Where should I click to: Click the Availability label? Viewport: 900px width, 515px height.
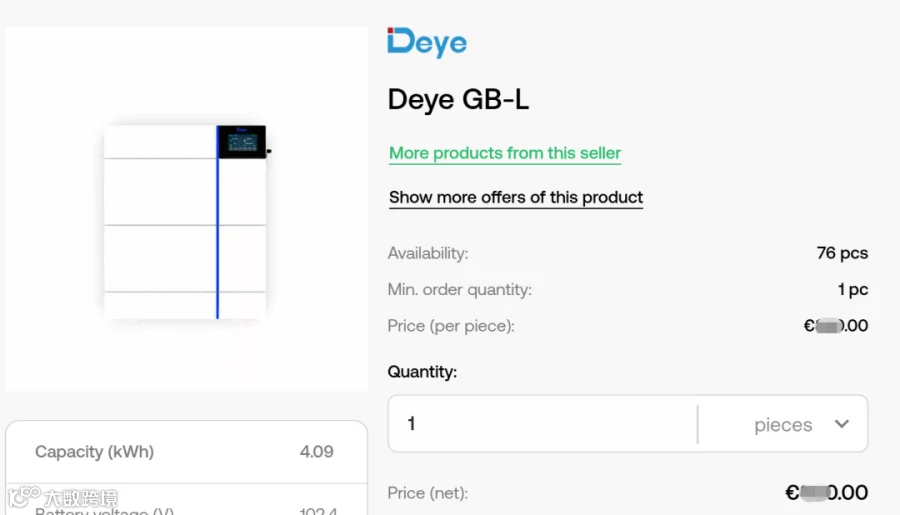[x=428, y=253]
